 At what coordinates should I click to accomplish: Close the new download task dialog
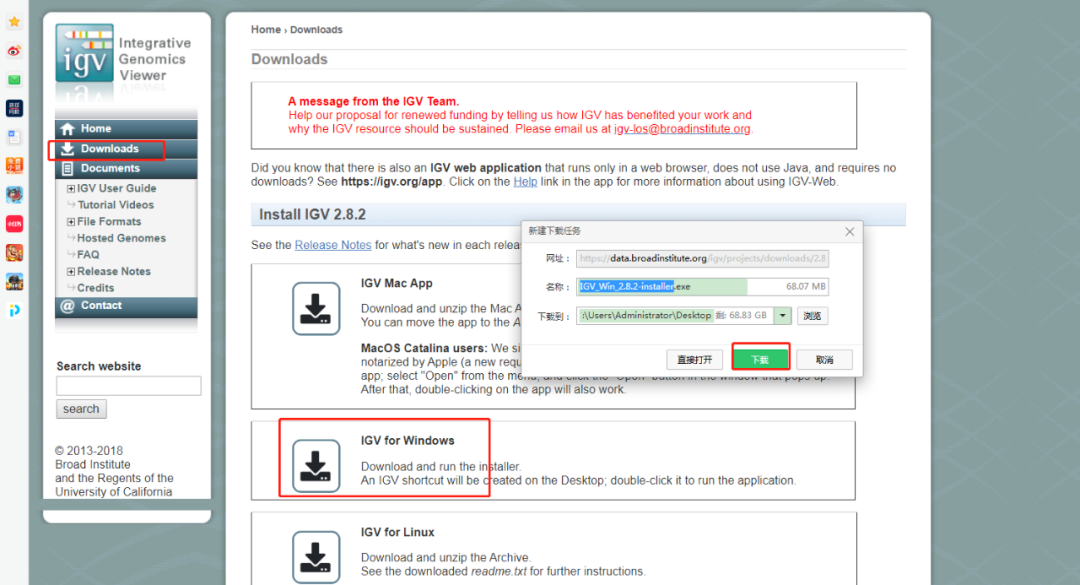[x=849, y=232]
